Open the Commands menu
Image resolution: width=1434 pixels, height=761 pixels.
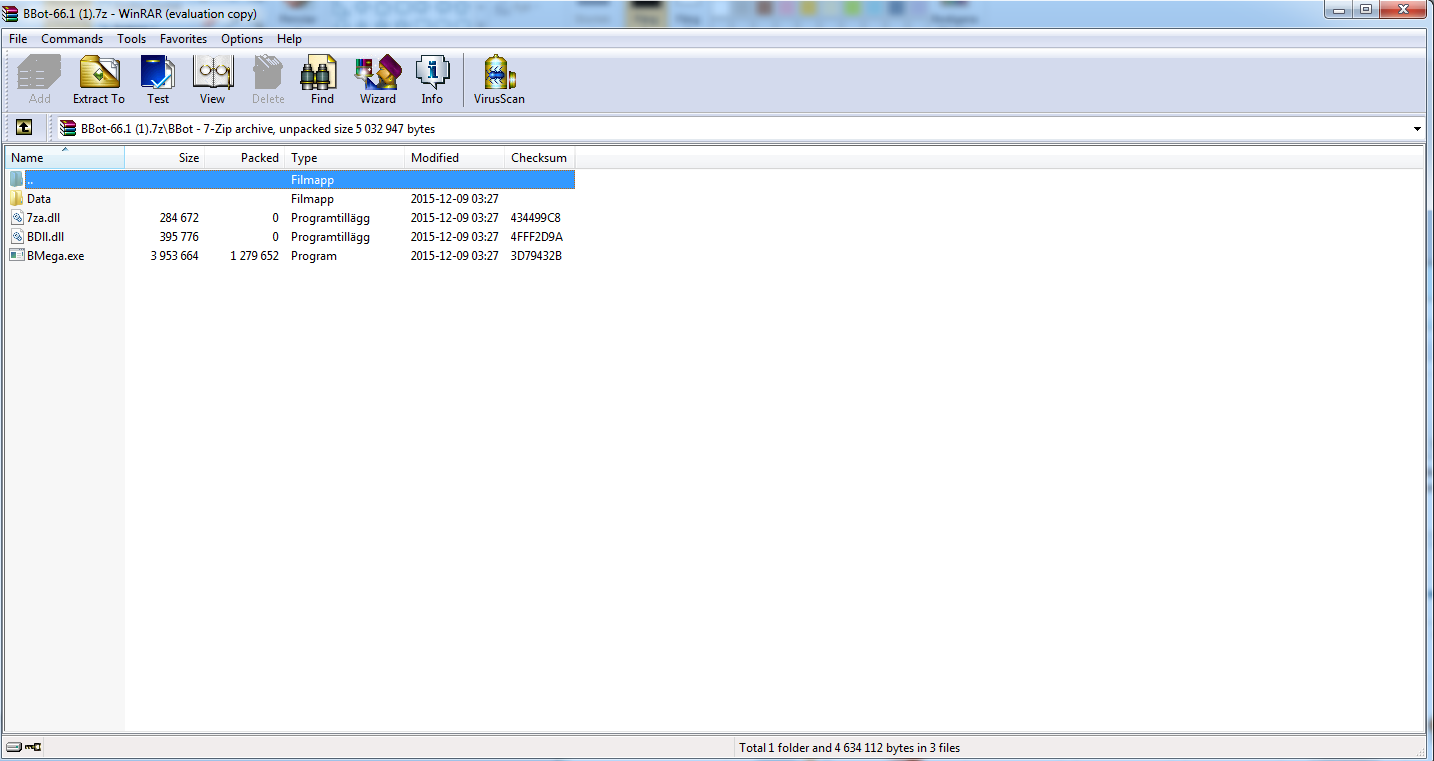[72, 39]
